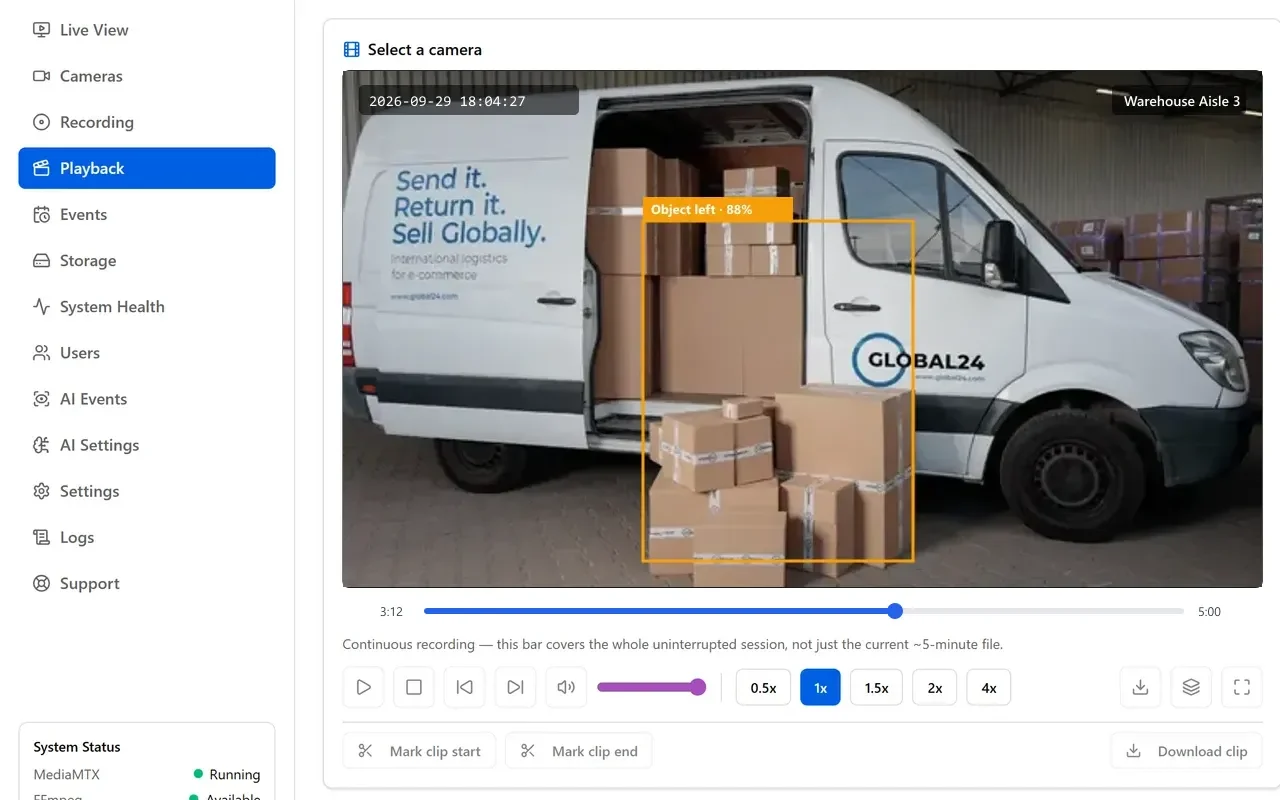This screenshot has height=800, width=1280.
Task: Skip to next recording segment
Action: click(x=516, y=687)
